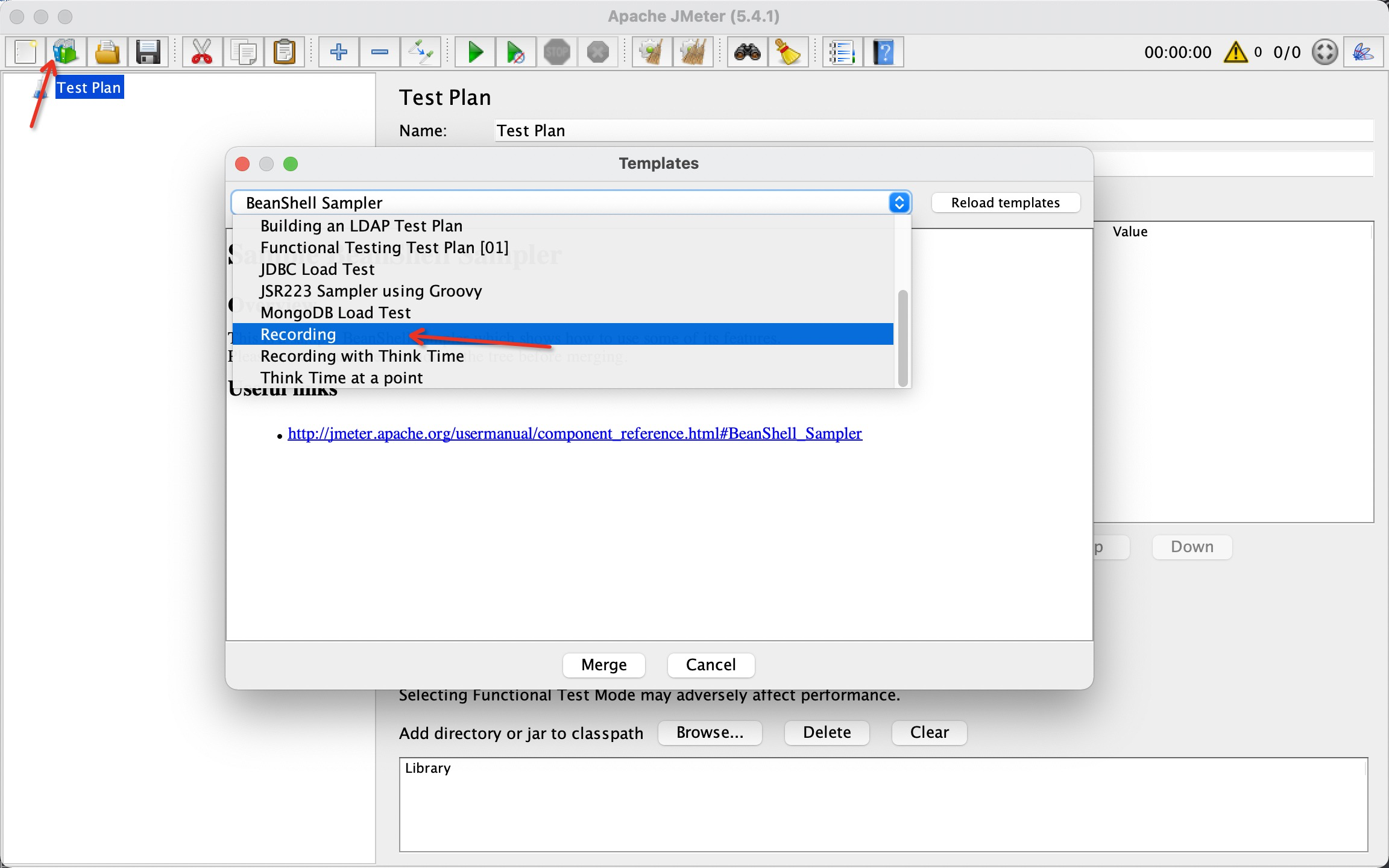This screenshot has width=1389, height=868.
Task: Click the Toggle enable/disable icon
Action: (x=421, y=52)
